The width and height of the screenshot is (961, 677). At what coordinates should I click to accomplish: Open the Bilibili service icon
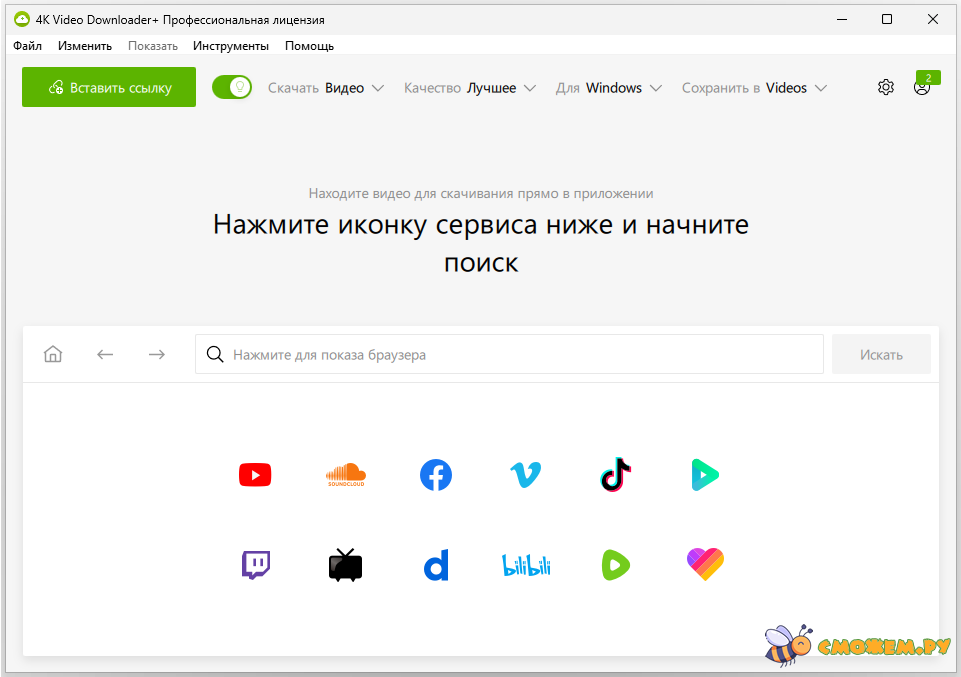pyautogui.click(x=526, y=565)
